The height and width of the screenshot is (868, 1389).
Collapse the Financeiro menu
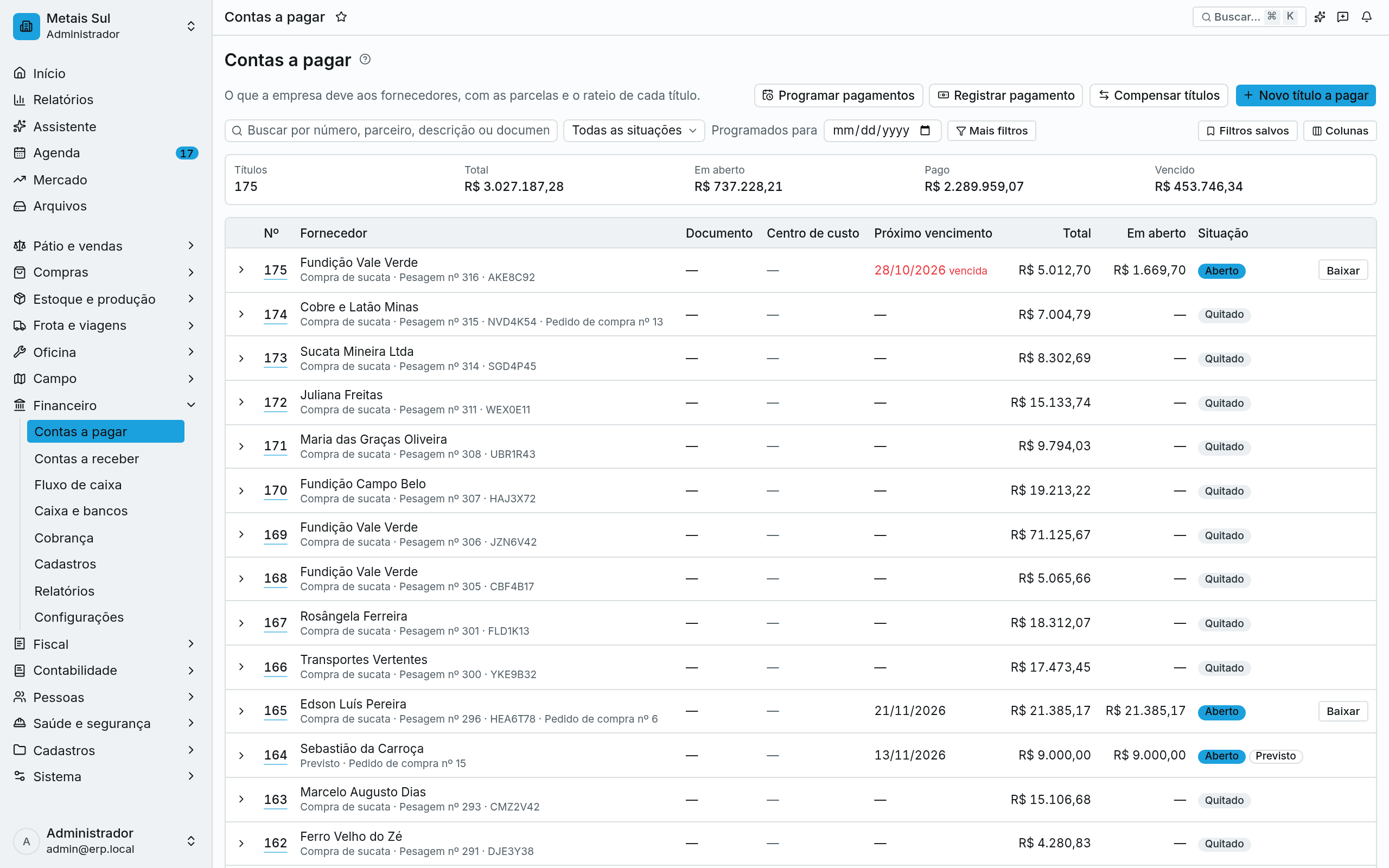[x=106, y=405]
